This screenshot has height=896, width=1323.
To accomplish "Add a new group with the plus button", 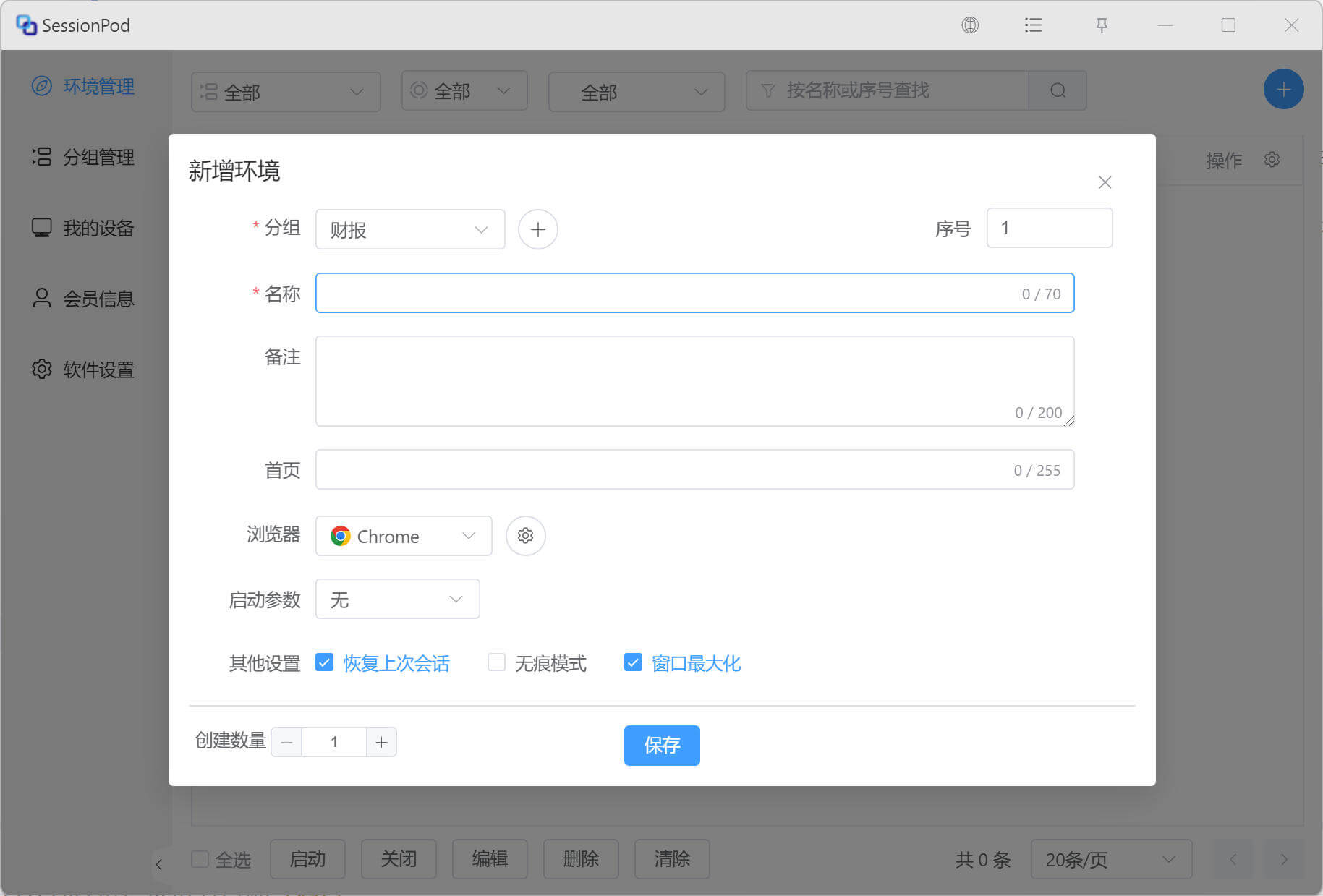I will coord(537,230).
